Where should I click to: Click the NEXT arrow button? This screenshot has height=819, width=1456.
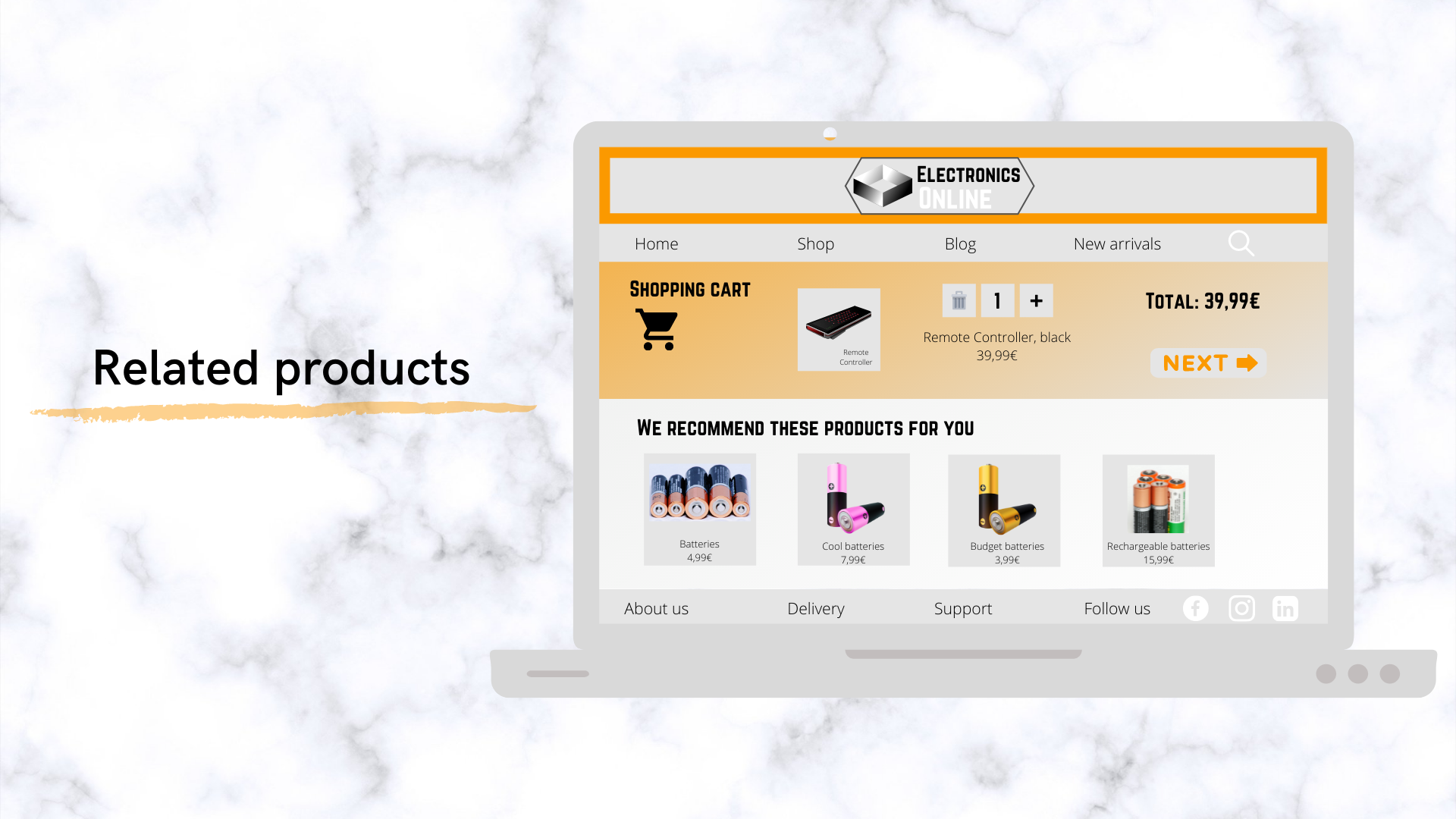point(1209,363)
